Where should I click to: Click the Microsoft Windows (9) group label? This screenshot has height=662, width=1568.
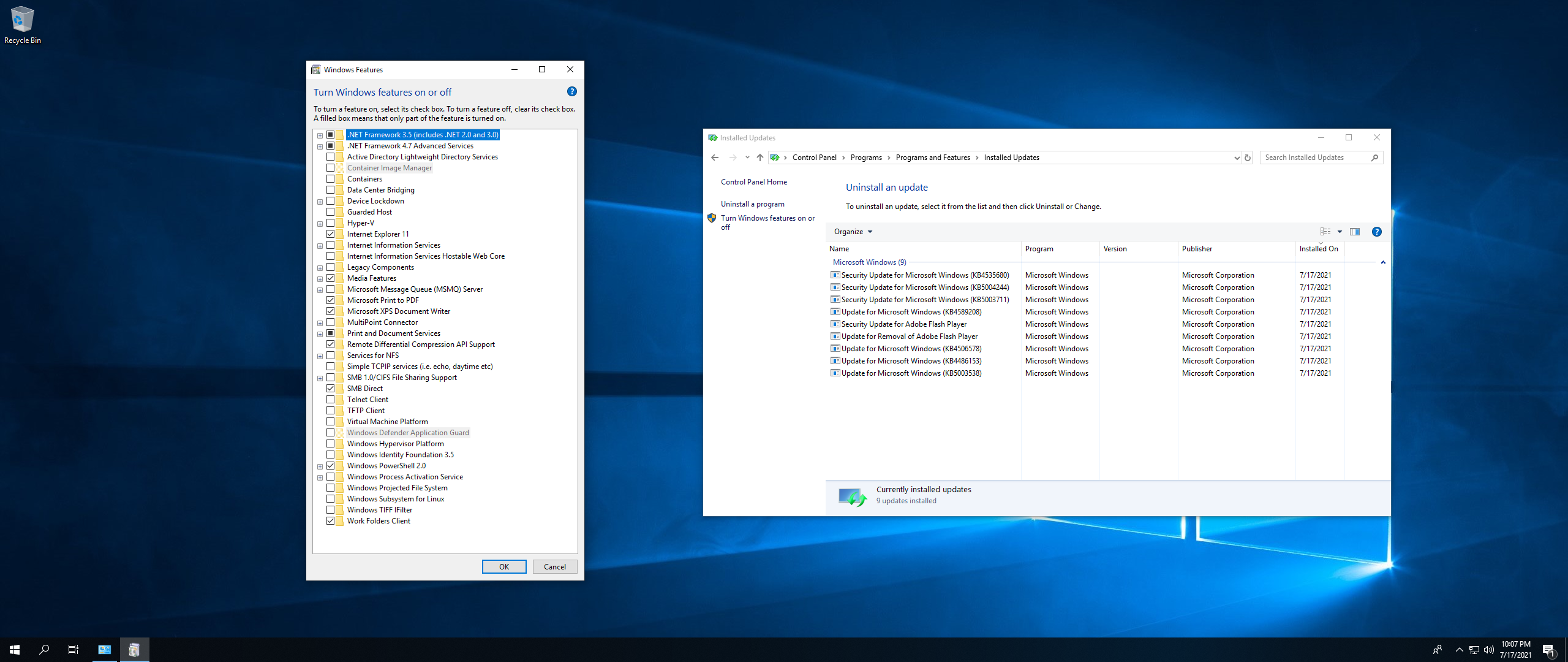tap(869, 262)
